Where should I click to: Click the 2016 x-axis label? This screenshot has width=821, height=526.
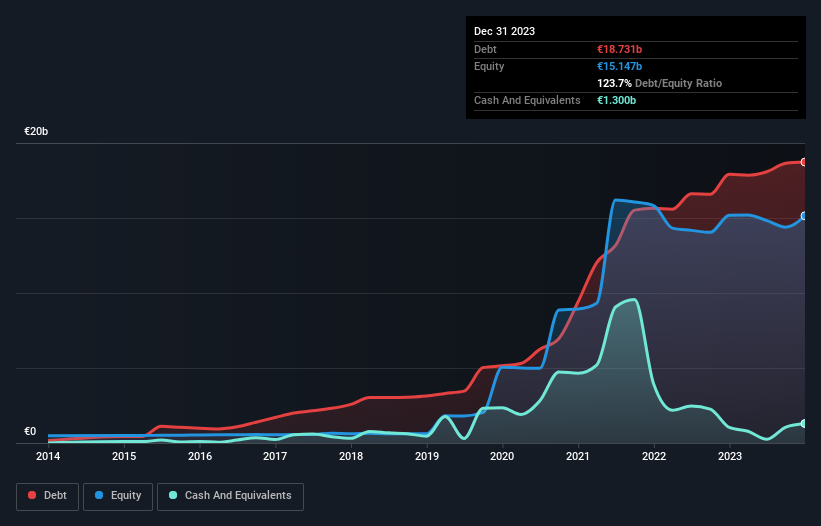(x=200, y=456)
